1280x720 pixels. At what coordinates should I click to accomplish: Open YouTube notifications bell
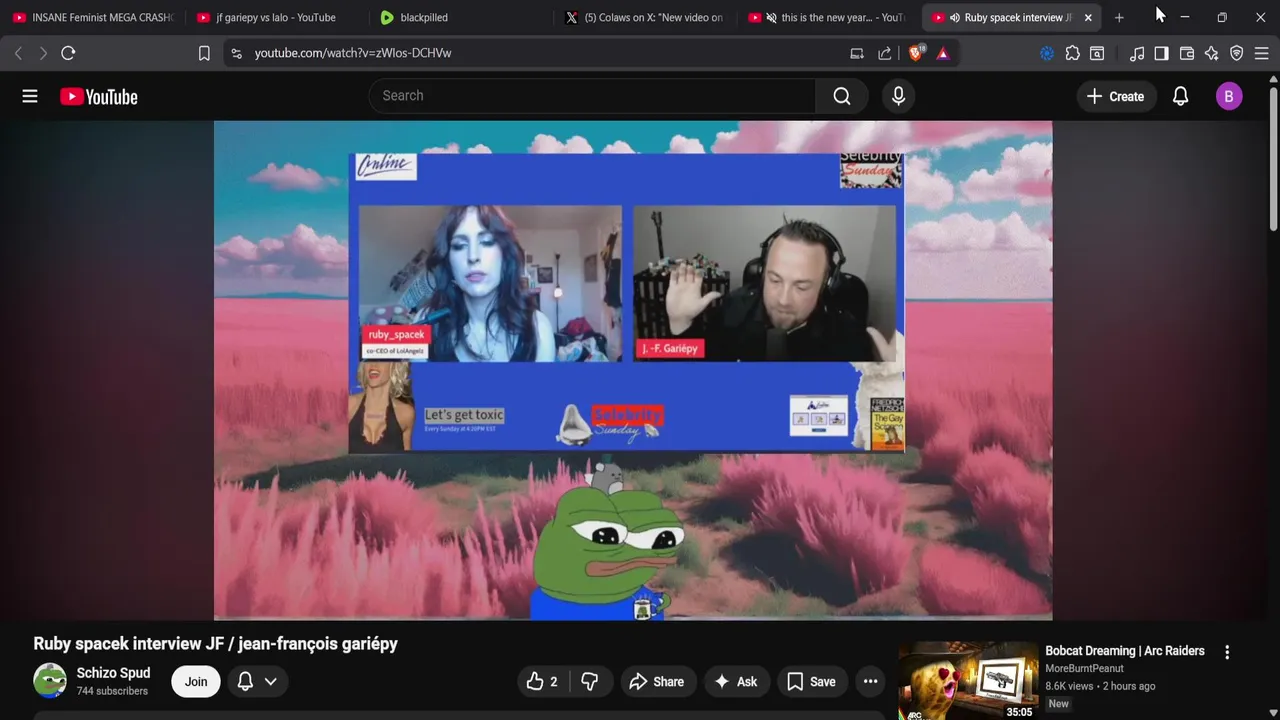pyautogui.click(x=1180, y=96)
